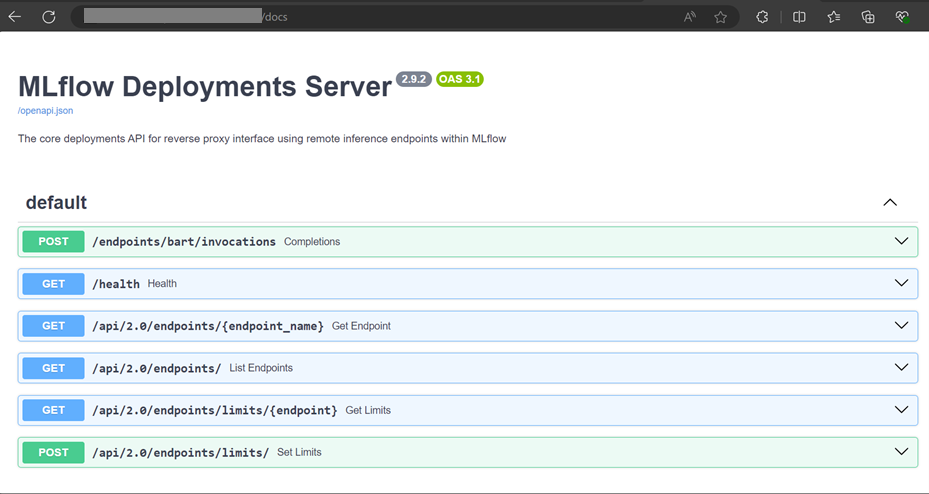Collapse the default section chevron
The image size is (929, 494).
coord(890,203)
